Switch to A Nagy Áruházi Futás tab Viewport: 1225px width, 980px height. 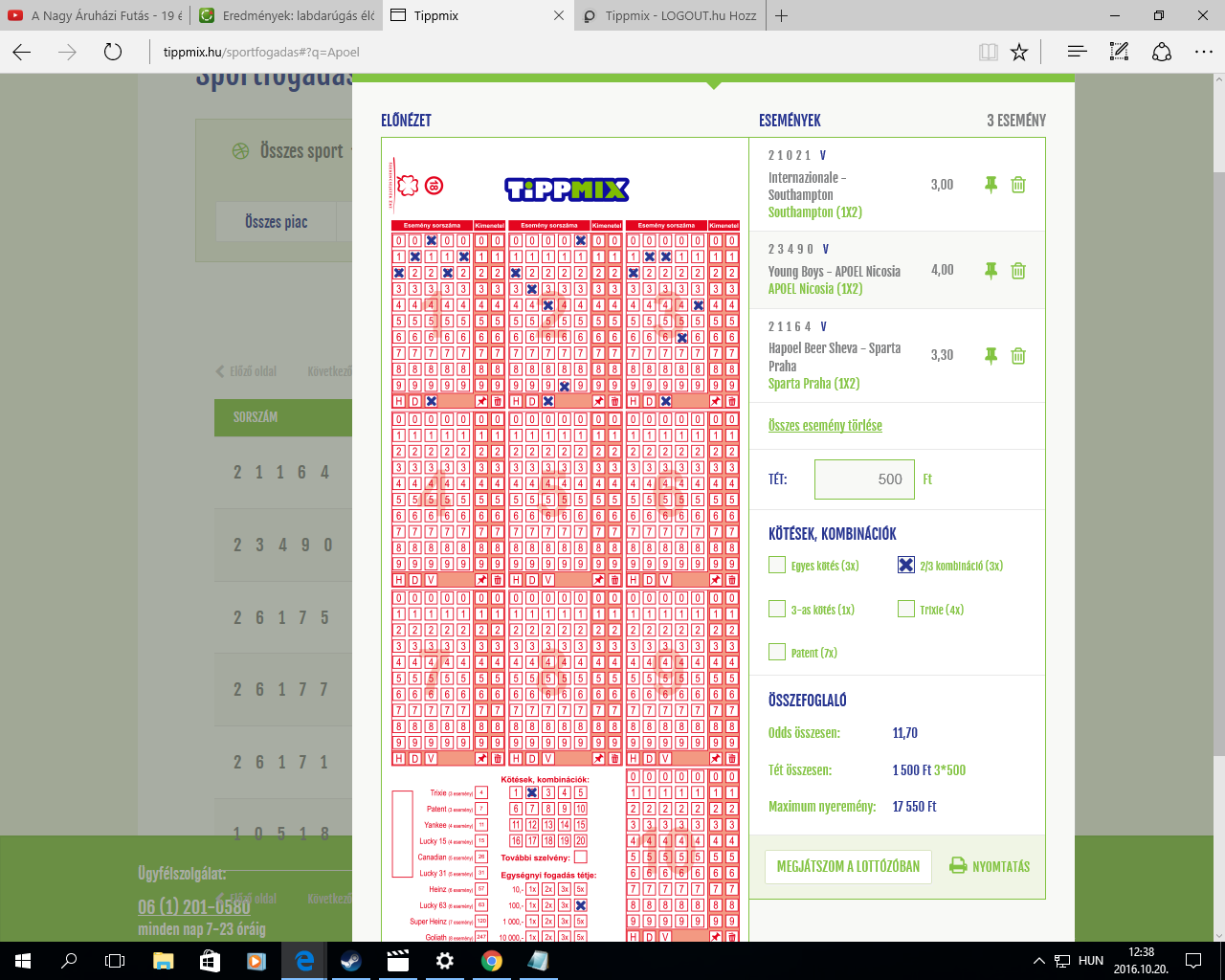point(95,15)
